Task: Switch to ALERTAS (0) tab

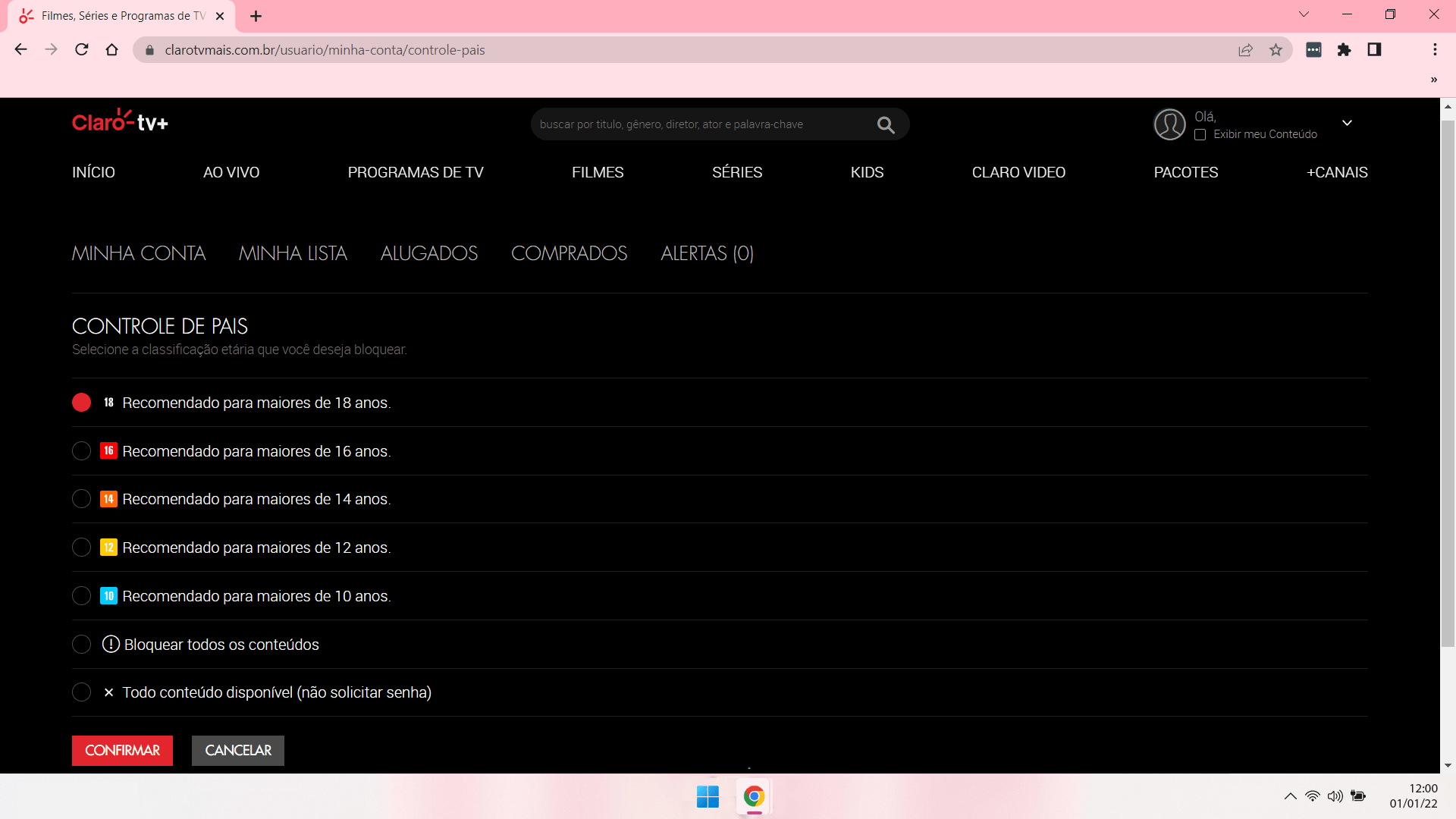Action: click(708, 253)
